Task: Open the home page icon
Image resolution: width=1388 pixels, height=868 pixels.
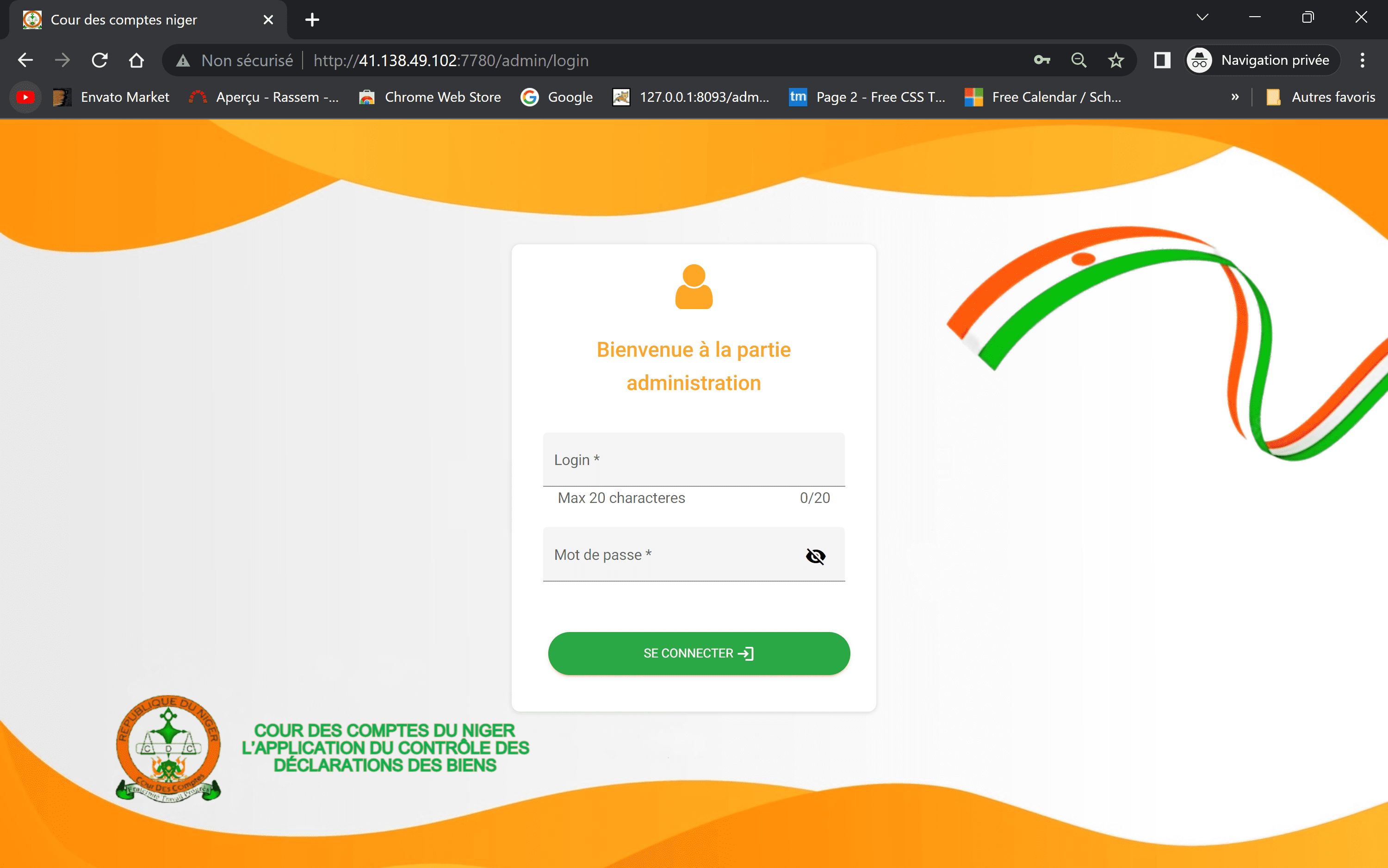Action: [136, 60]
